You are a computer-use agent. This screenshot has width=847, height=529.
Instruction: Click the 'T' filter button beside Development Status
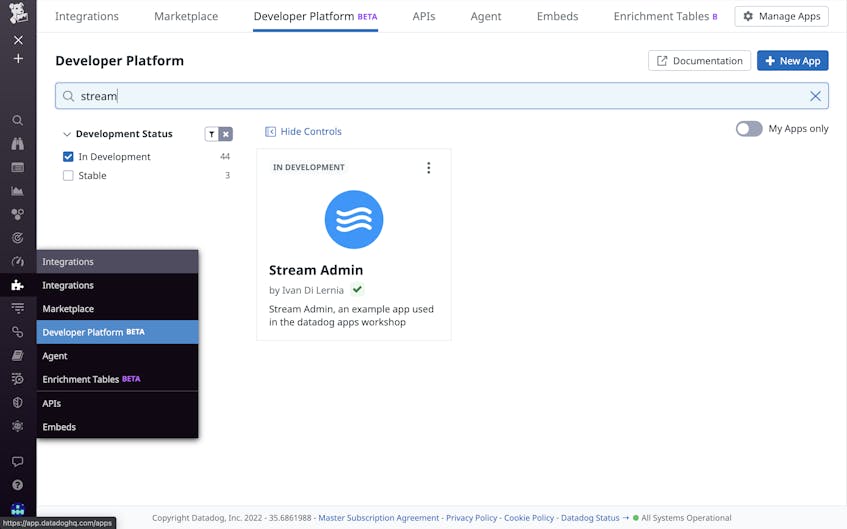[x=212, y=134]
